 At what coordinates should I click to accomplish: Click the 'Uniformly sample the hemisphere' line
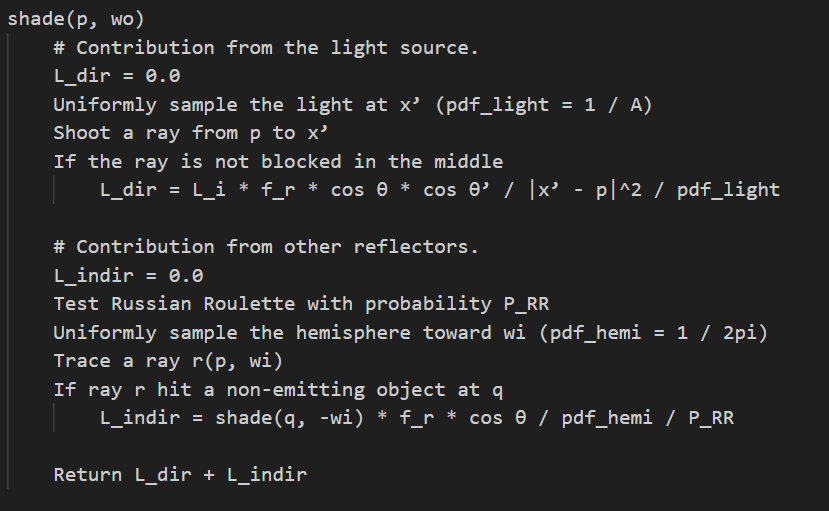410,333
